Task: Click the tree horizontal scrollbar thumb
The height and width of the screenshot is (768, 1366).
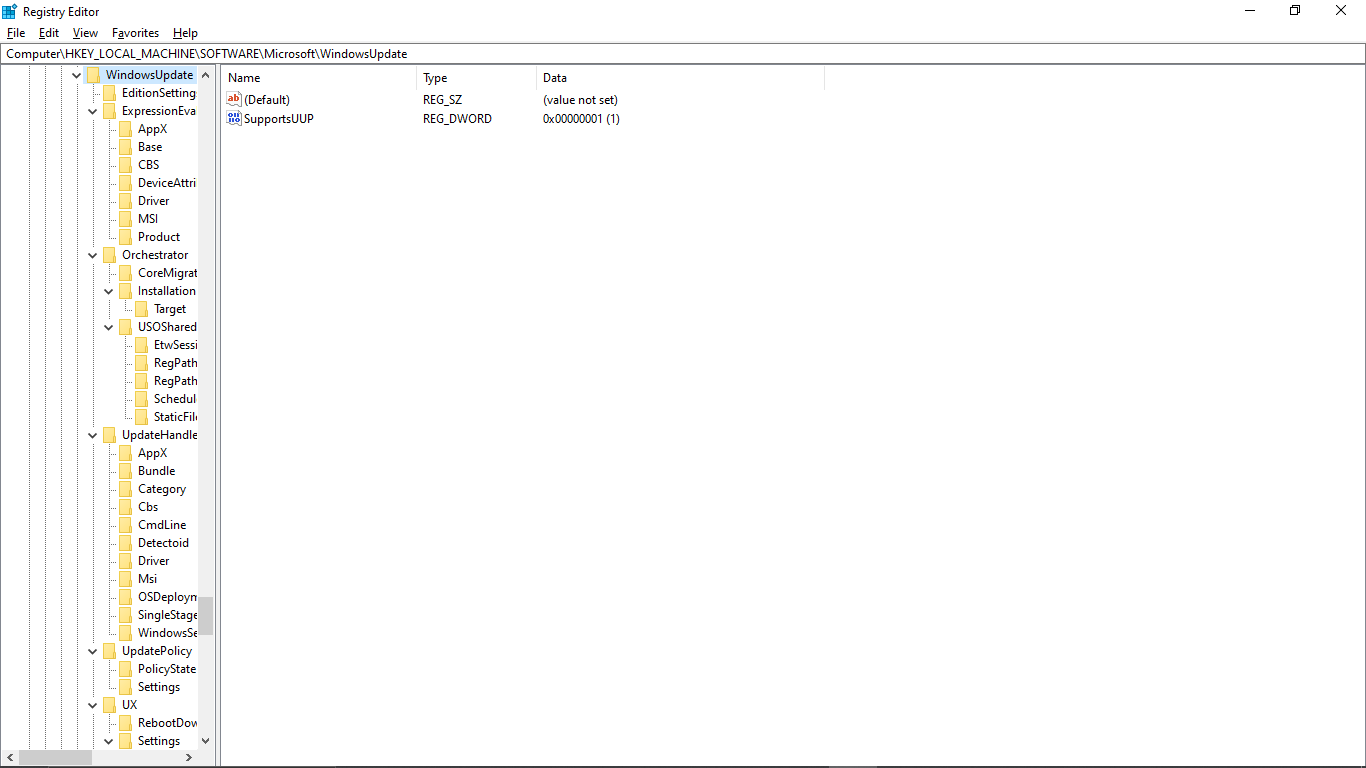Action: 55,758
